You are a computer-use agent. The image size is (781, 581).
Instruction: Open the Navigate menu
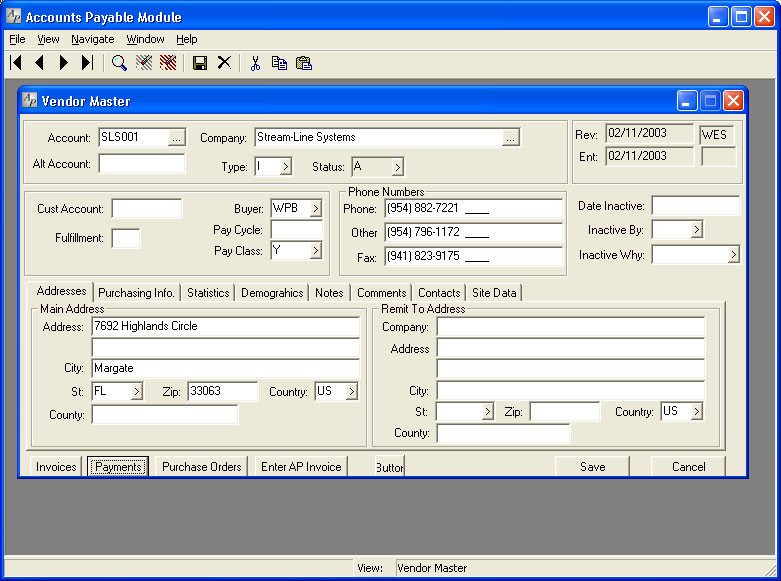pos(93,39)
